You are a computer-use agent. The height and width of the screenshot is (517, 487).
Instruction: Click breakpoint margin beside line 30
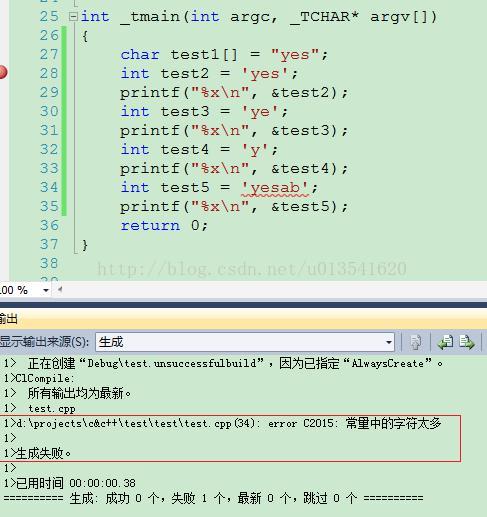[4, 111]
